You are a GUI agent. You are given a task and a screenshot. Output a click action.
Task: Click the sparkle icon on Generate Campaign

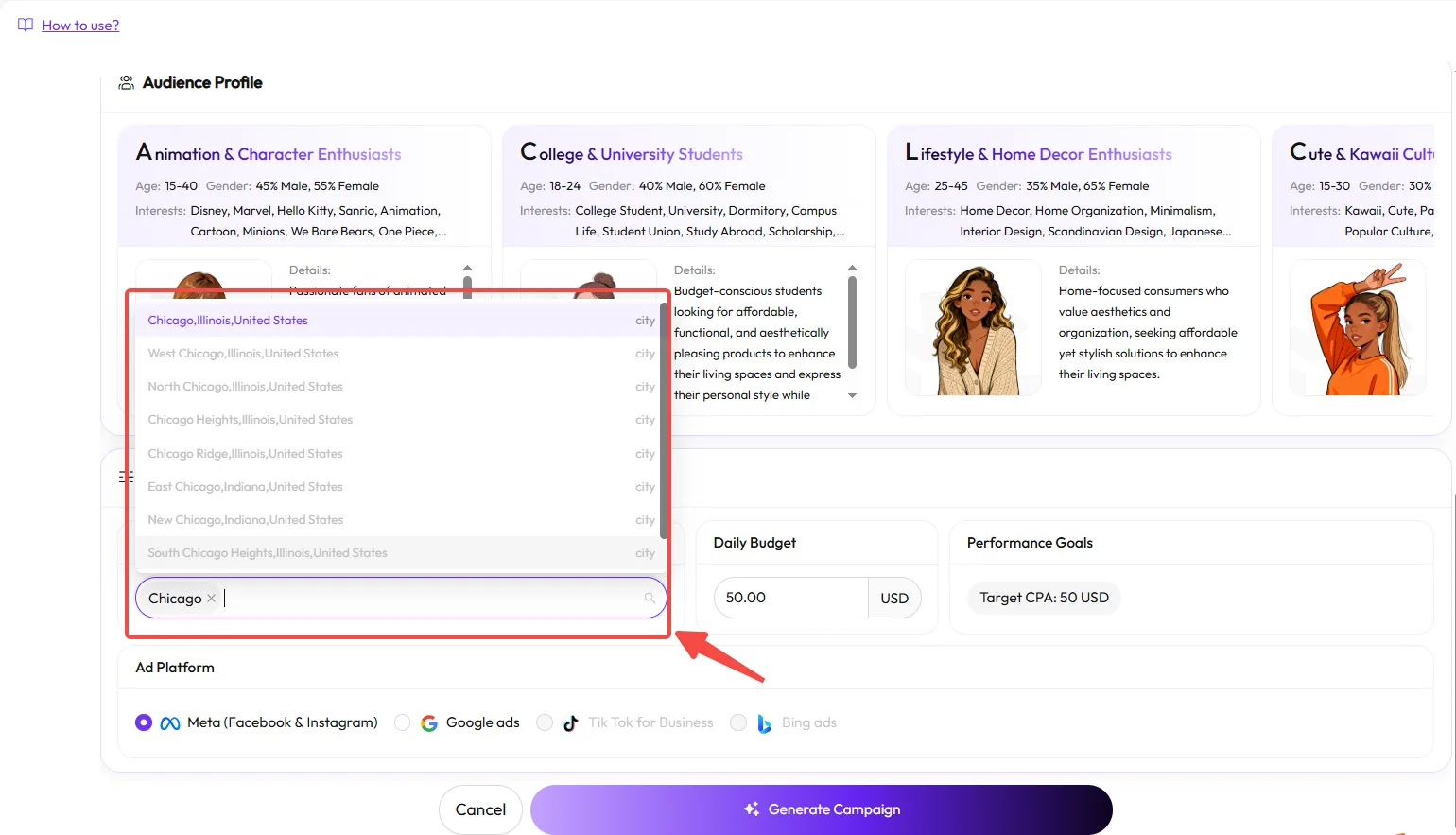[x=751, y=809]
